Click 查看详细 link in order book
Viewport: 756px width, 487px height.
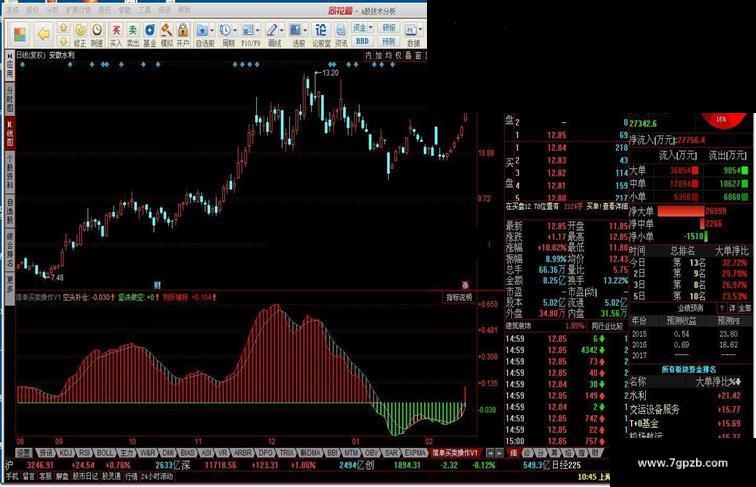[x=613, y=207]
